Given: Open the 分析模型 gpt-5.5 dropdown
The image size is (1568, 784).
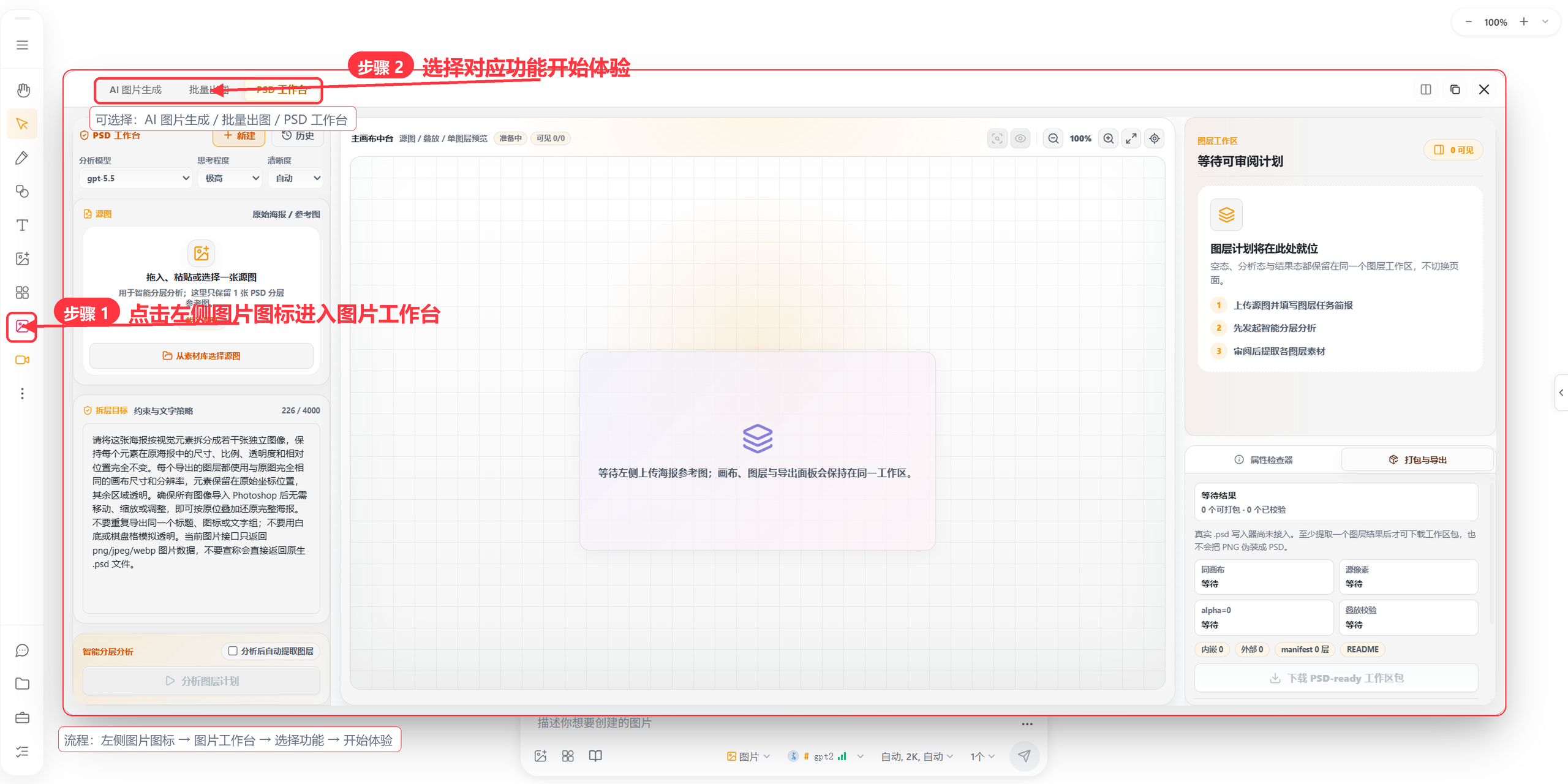Looking at the screenshot, I should 137,178.
